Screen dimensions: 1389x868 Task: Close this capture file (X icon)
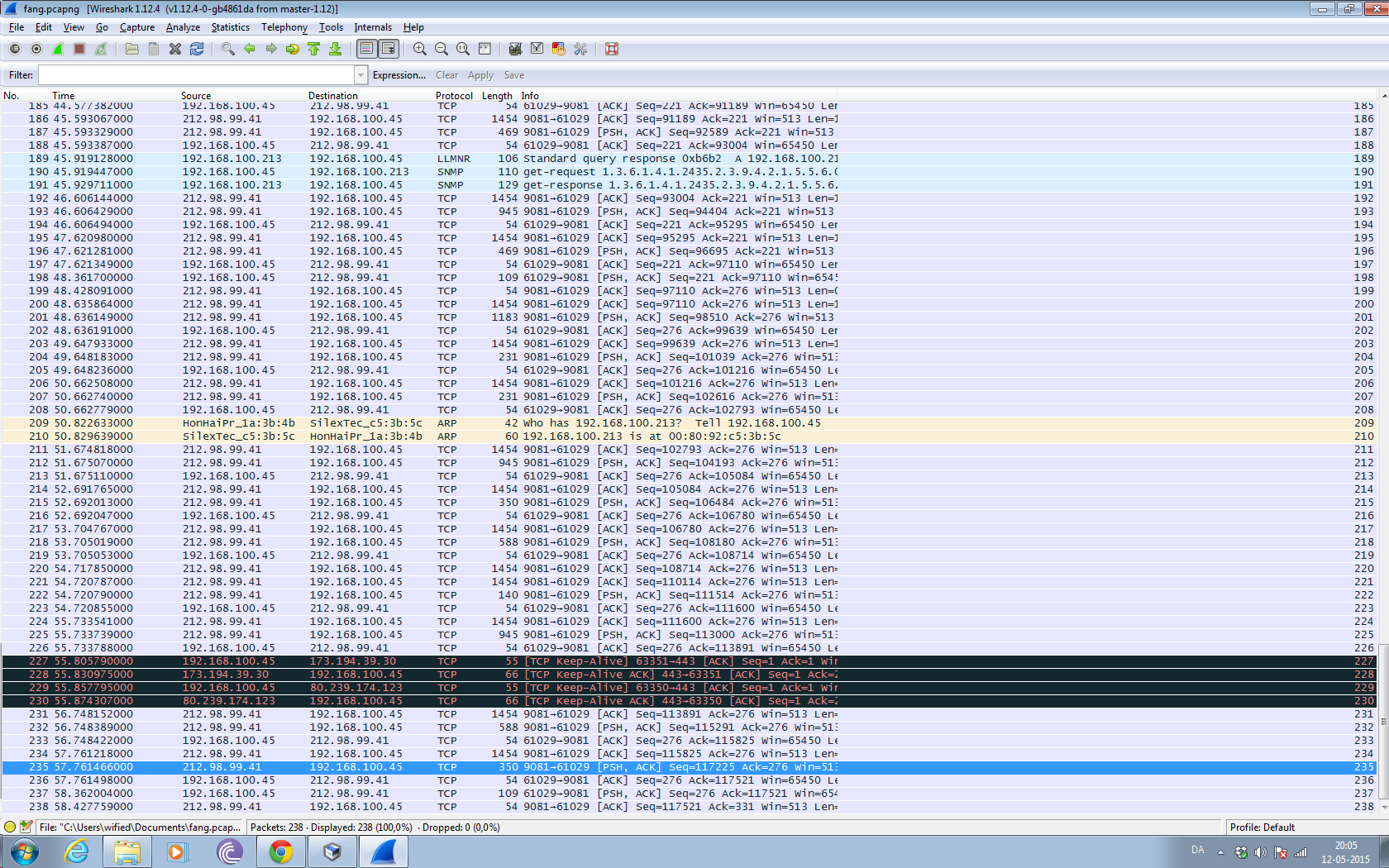(175, 50)
